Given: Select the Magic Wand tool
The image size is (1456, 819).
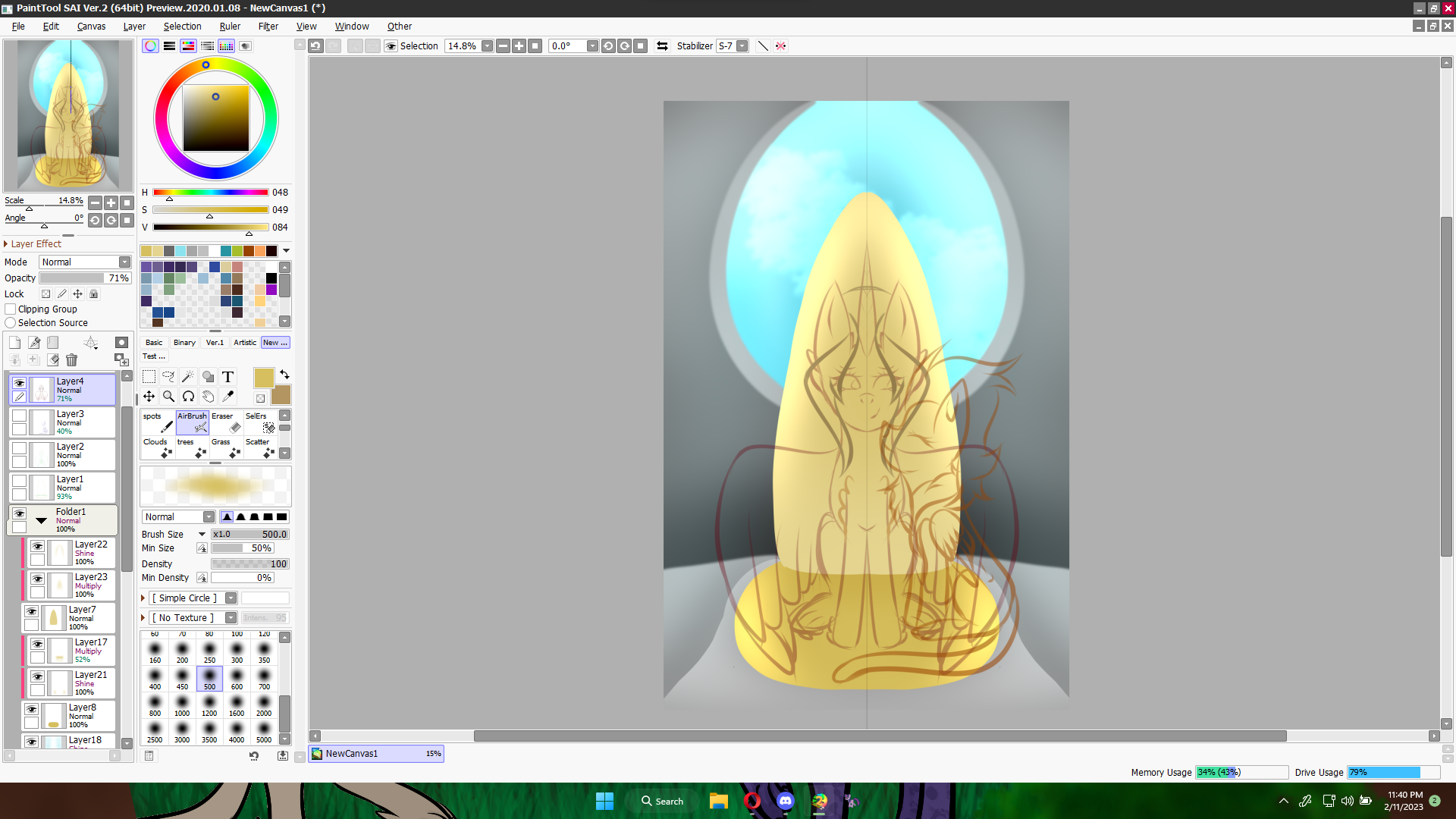Looking at the screenshot, I should [188, 377].
